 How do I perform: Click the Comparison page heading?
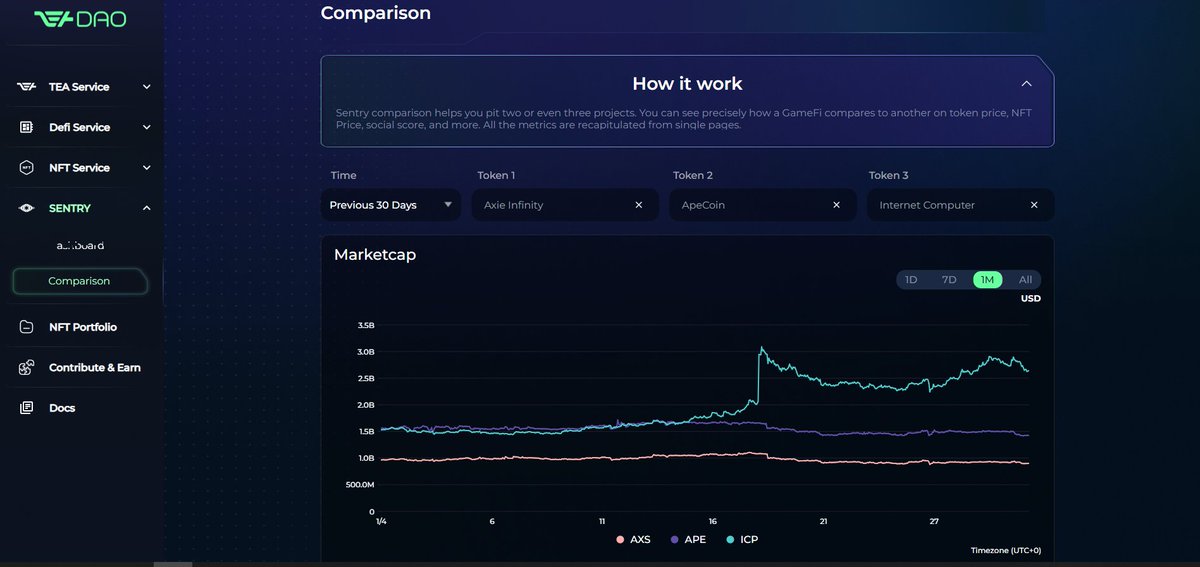tap(376, 13)
